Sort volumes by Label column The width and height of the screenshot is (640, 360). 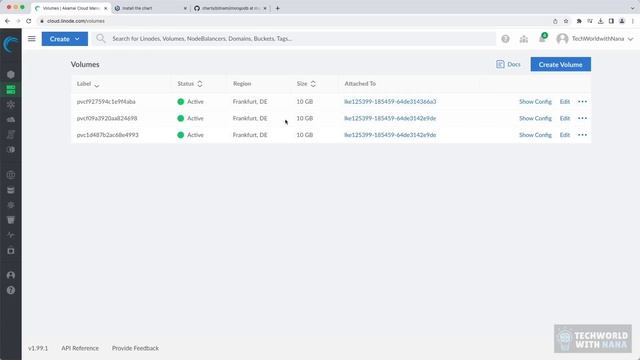tap(88, 84)
